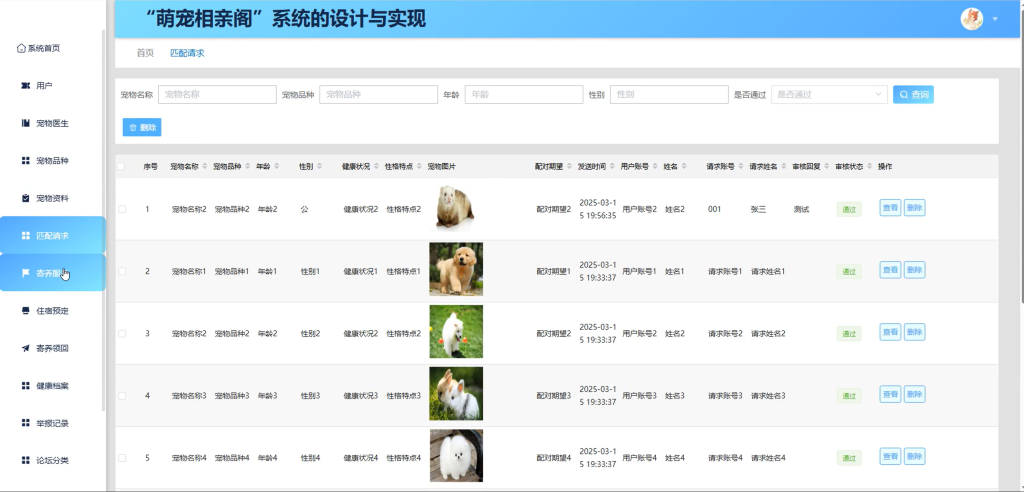Click the sidebar vertical scrollbar

103,220
